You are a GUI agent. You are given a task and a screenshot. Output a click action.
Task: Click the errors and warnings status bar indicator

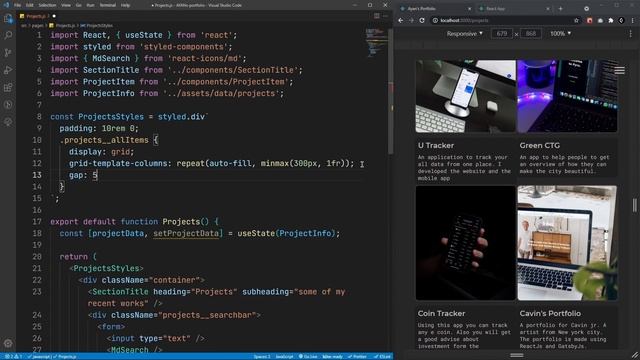coord(13,357)
